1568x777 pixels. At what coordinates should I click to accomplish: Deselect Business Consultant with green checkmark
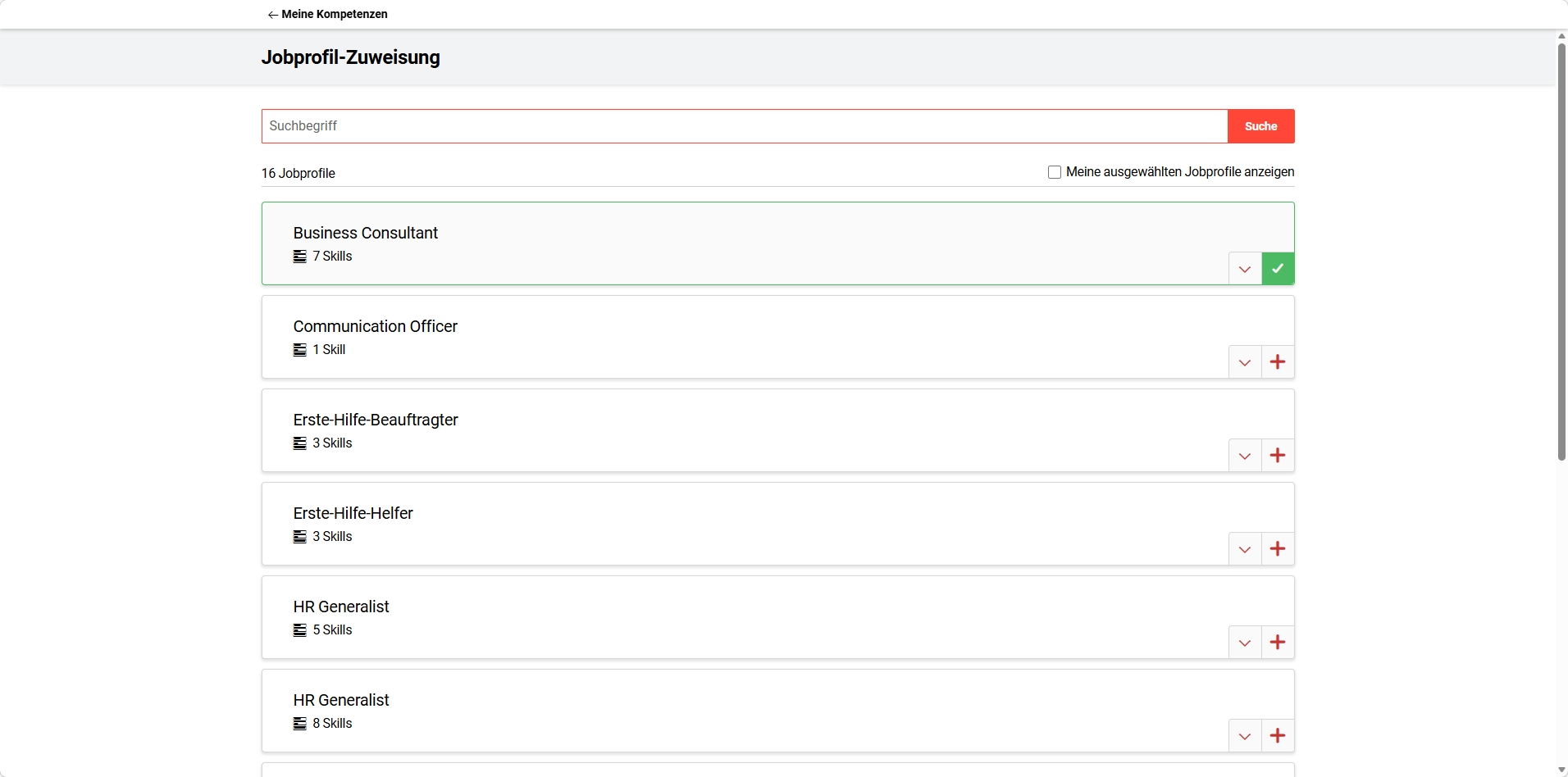(1278, 269)
